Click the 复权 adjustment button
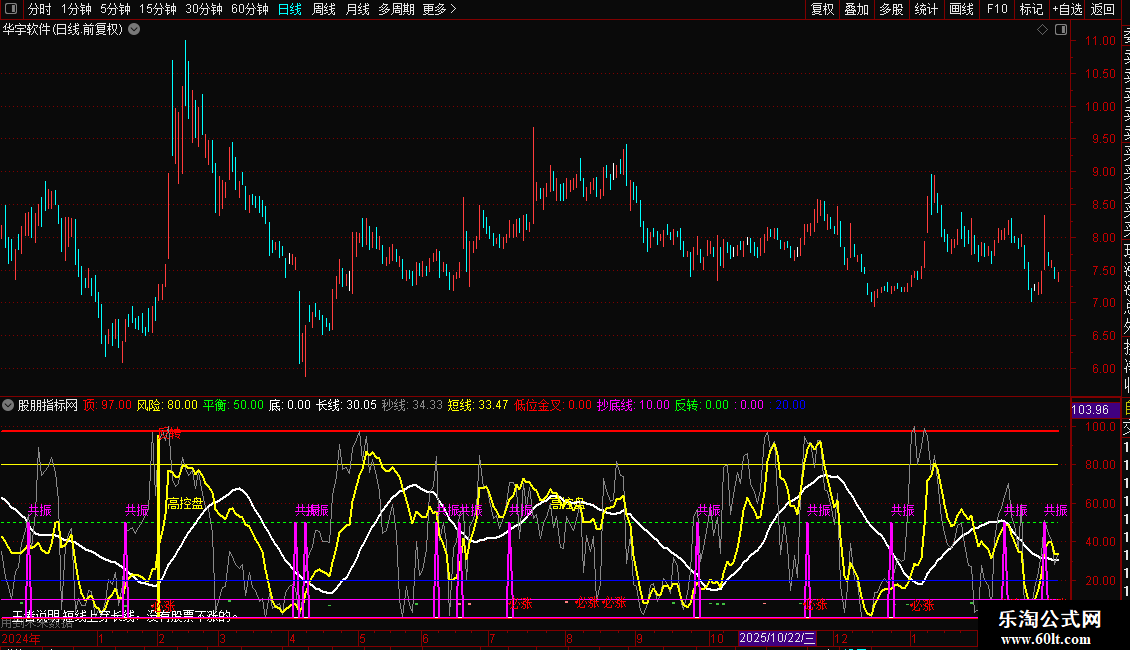The image size is (1130, 650). 822,9
